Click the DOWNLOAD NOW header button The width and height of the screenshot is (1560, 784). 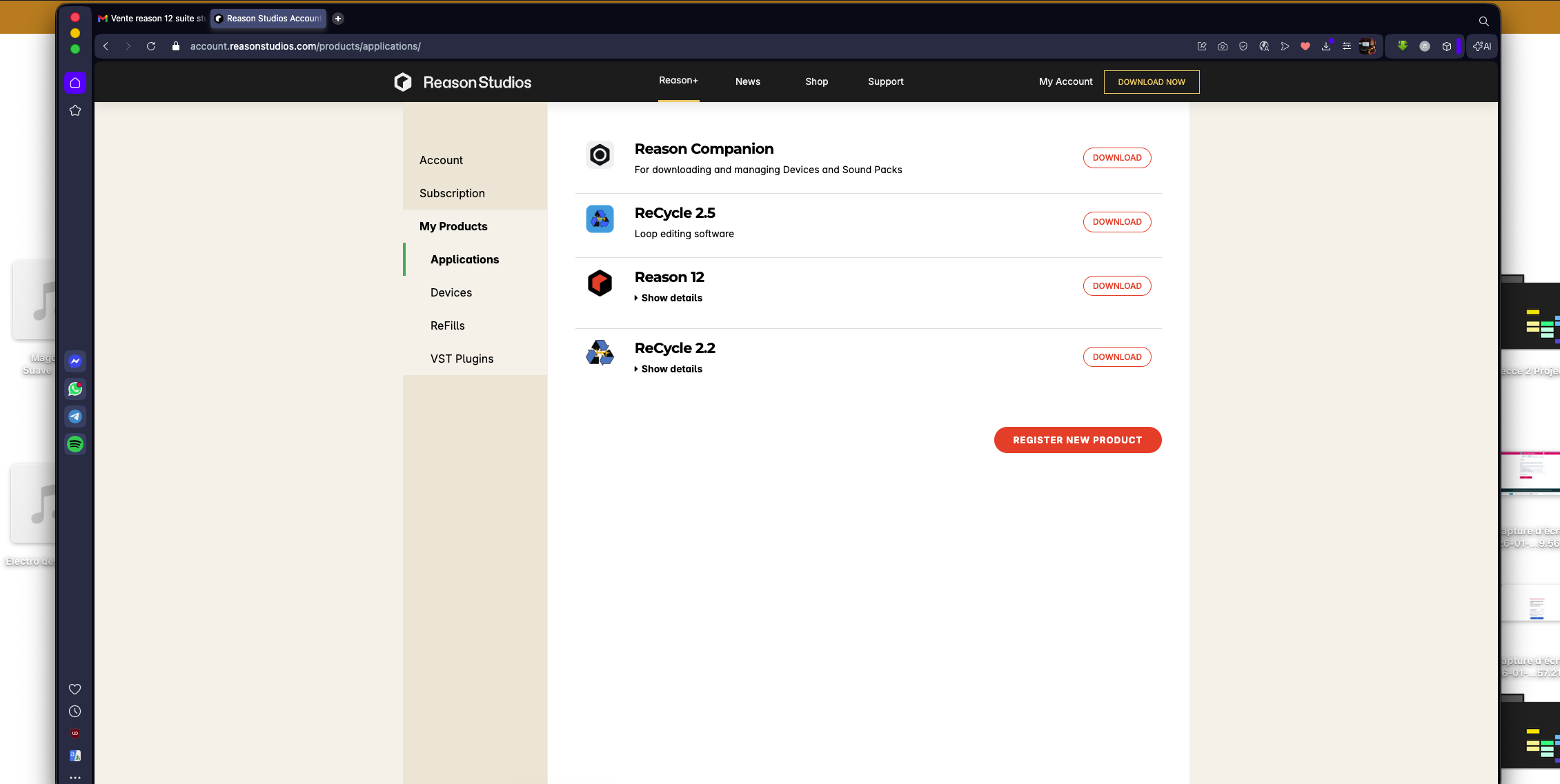[x=1151, y=82]
